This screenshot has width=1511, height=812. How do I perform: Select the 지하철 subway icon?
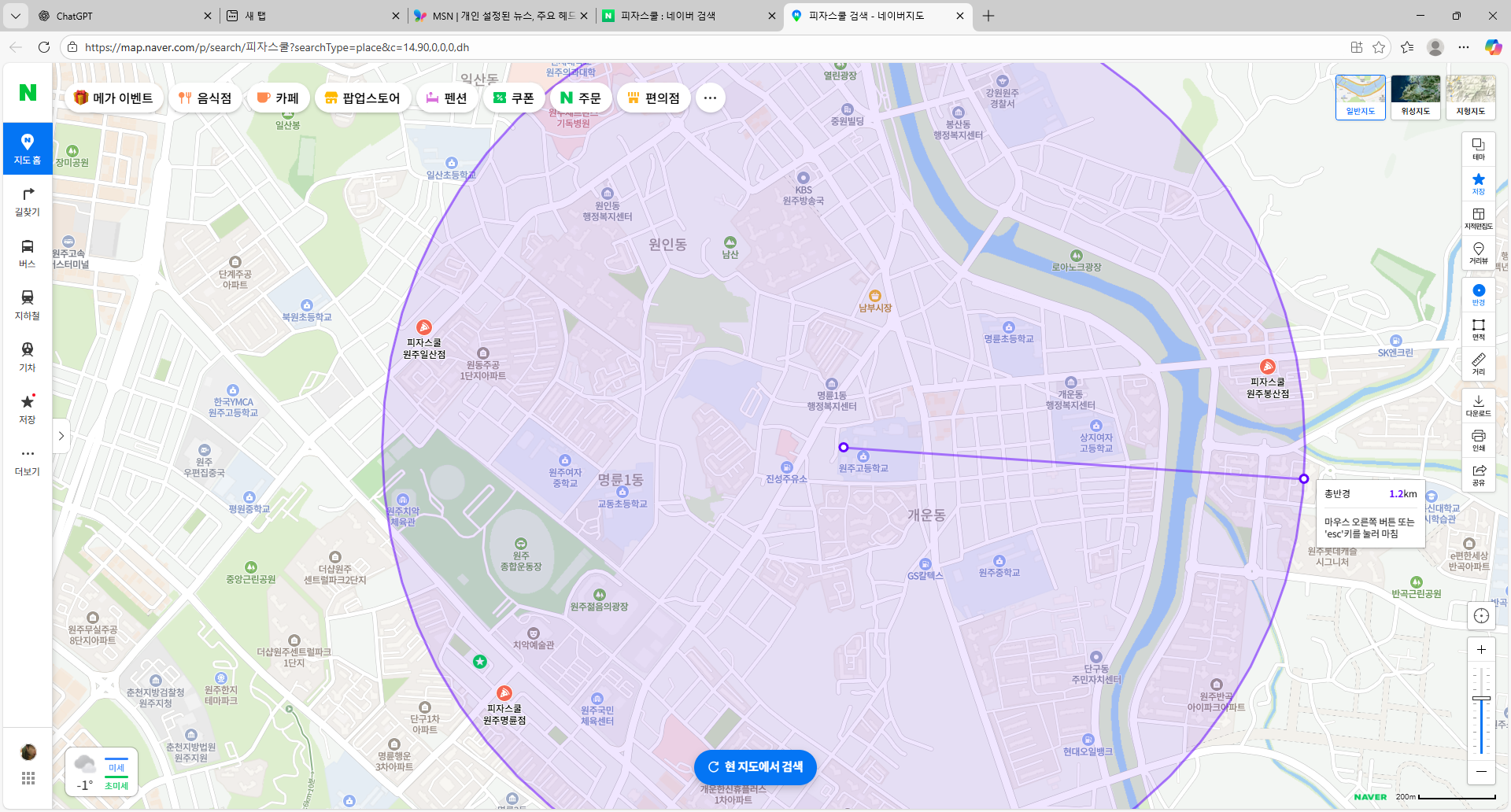28,305
